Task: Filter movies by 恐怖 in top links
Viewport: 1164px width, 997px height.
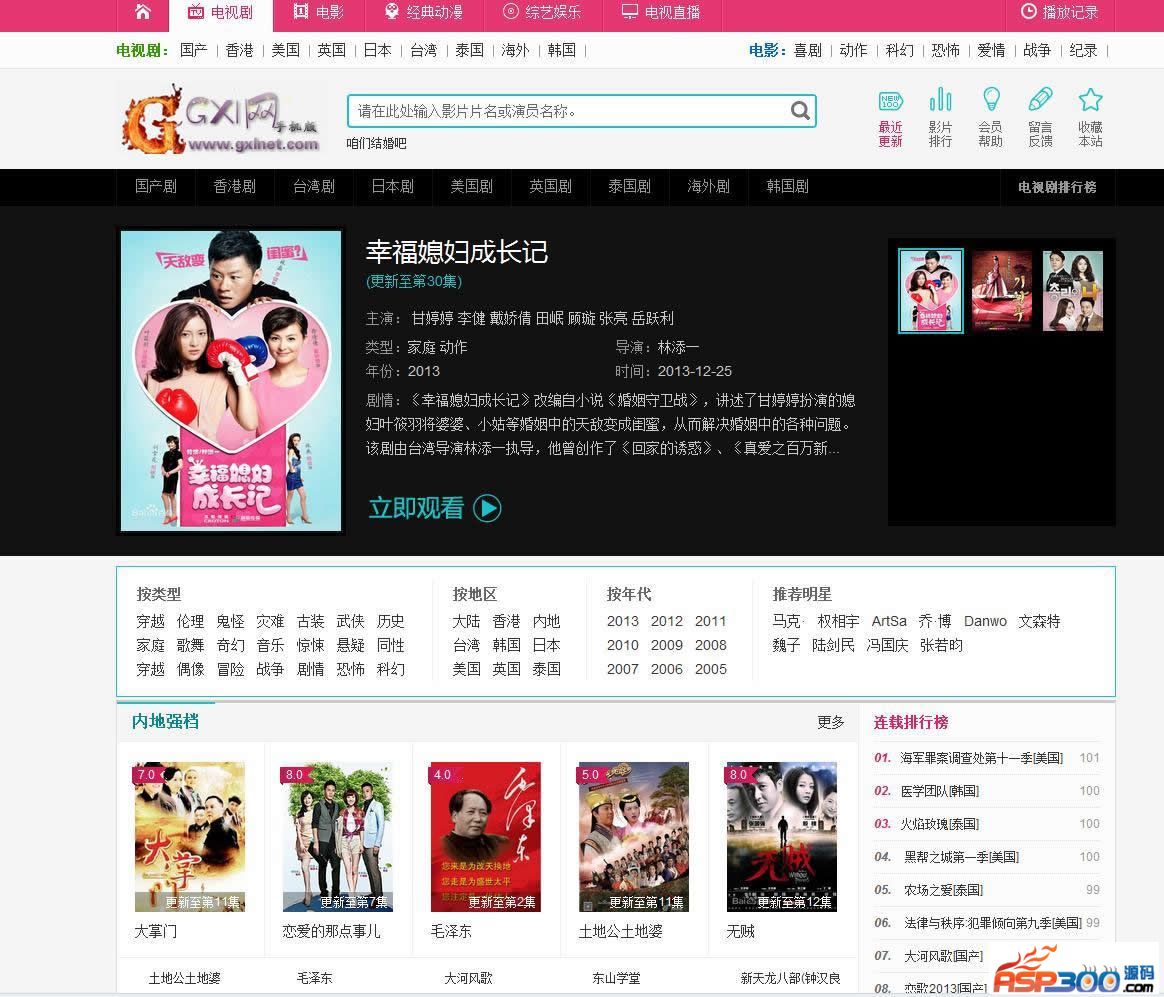Action: pyautogui.click(x=945, y=50)
